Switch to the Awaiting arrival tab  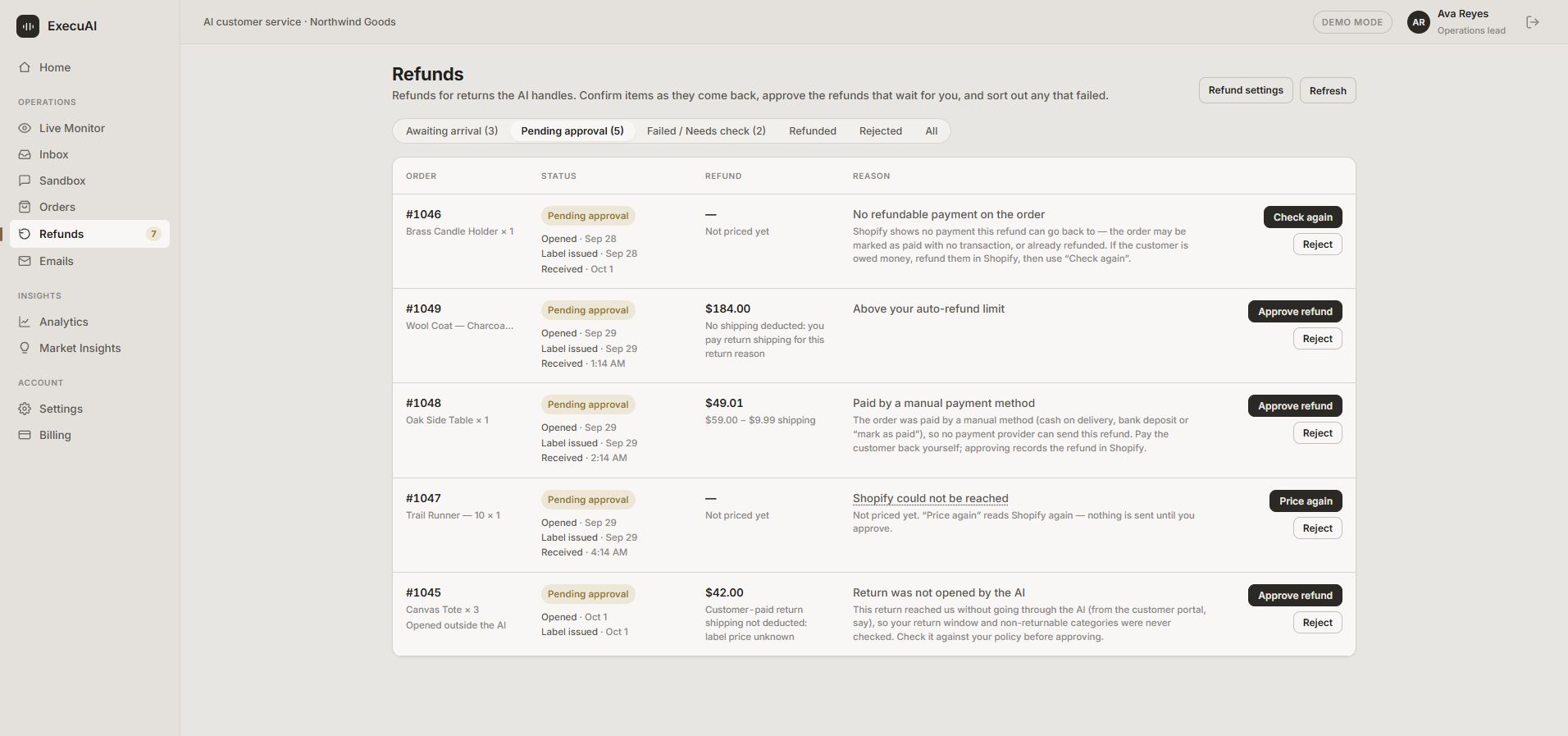452,131
